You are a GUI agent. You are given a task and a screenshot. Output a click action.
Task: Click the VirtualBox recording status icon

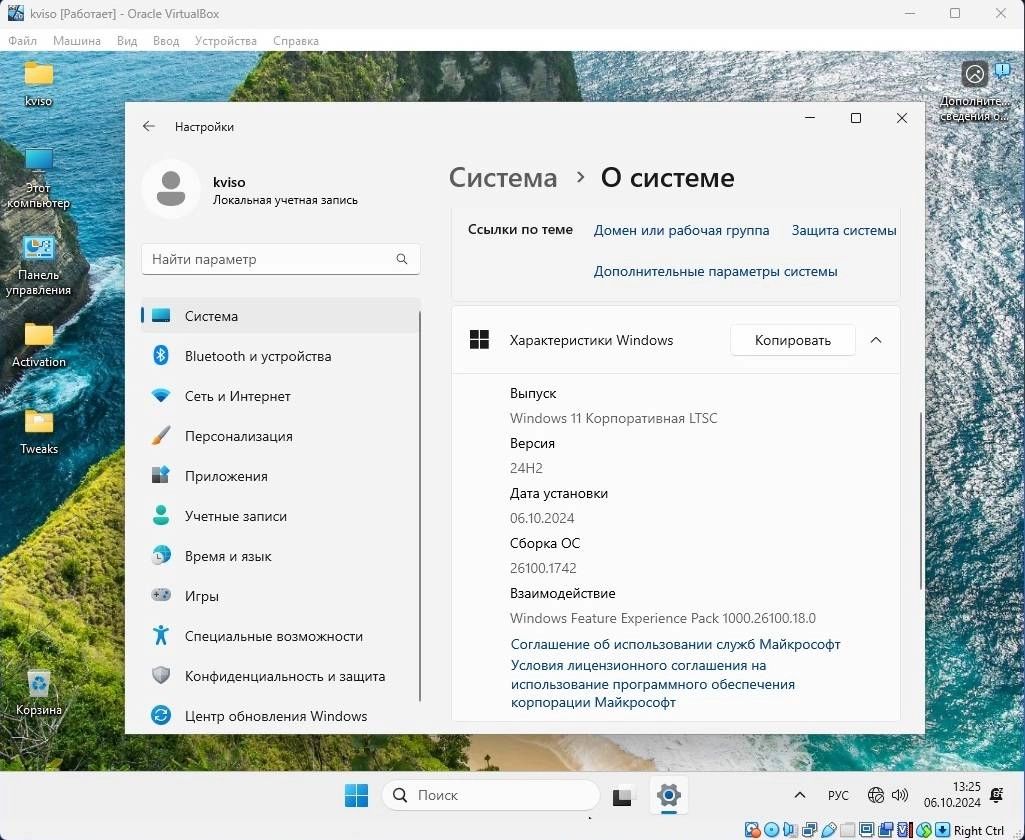(x=886, y=830)
